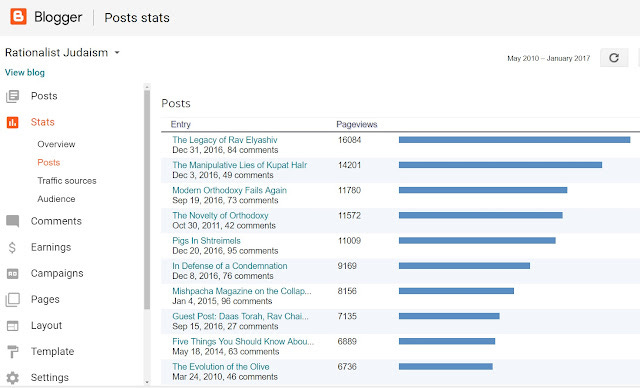Click the Posts sidebar icon
The image size is (640, 388).
pos(13,96)
